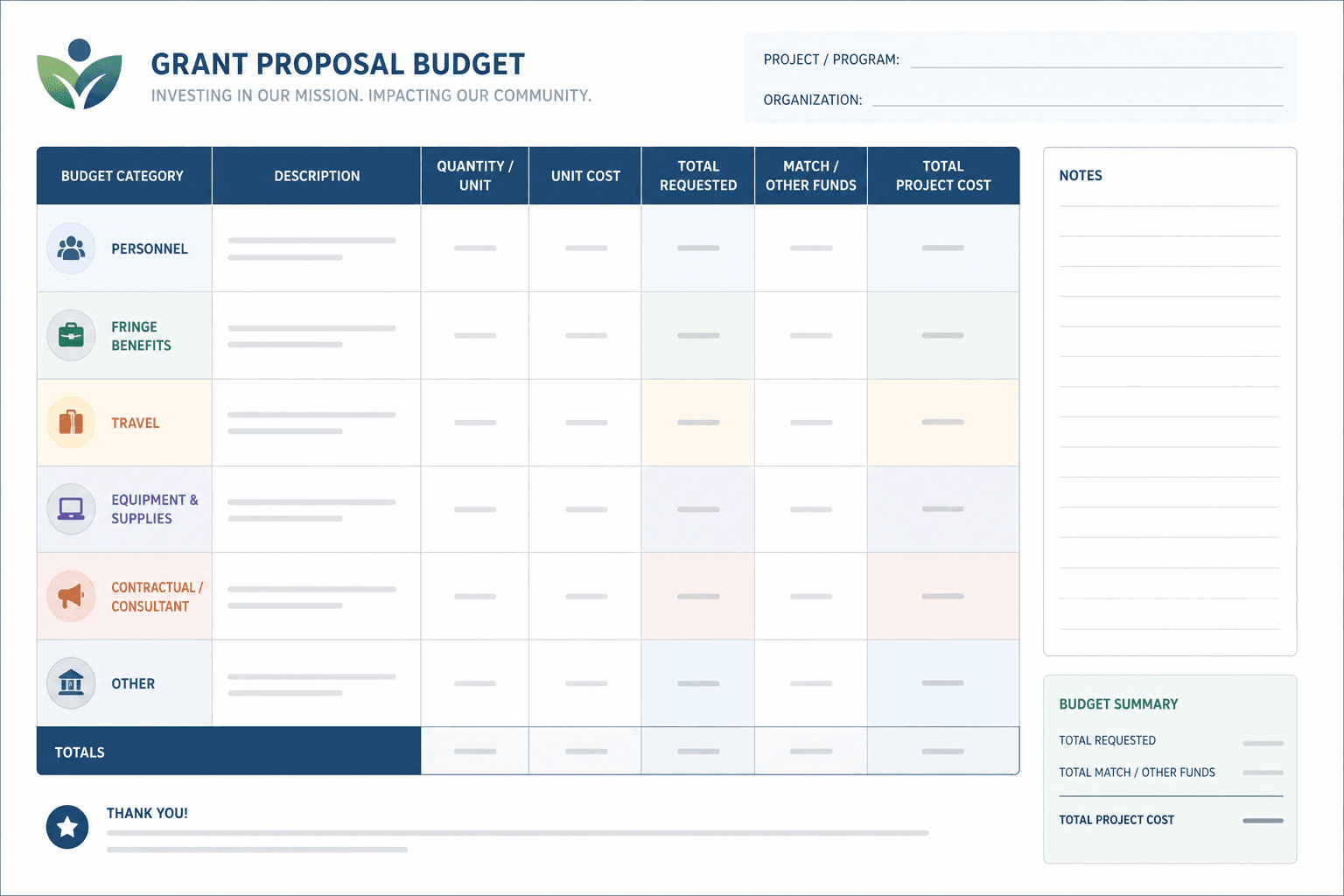The width and height of the screenshot is (1344, 896).
Task: Select the Match / Other Funds column header
Action: (811, 176)
